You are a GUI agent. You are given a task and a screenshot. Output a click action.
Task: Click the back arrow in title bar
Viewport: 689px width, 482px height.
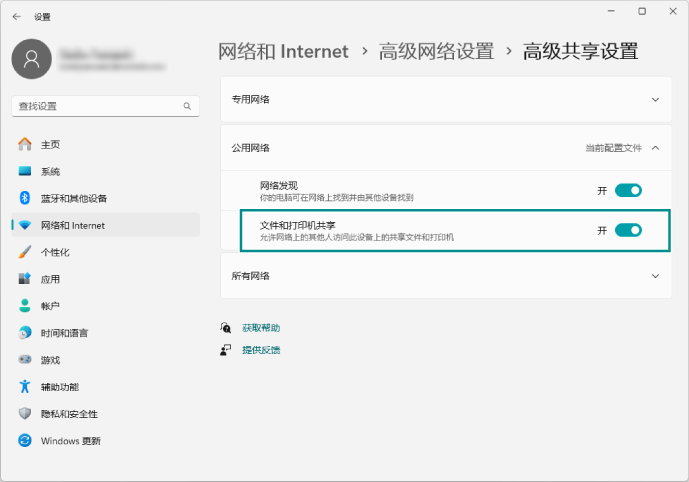tap(16, 16)
